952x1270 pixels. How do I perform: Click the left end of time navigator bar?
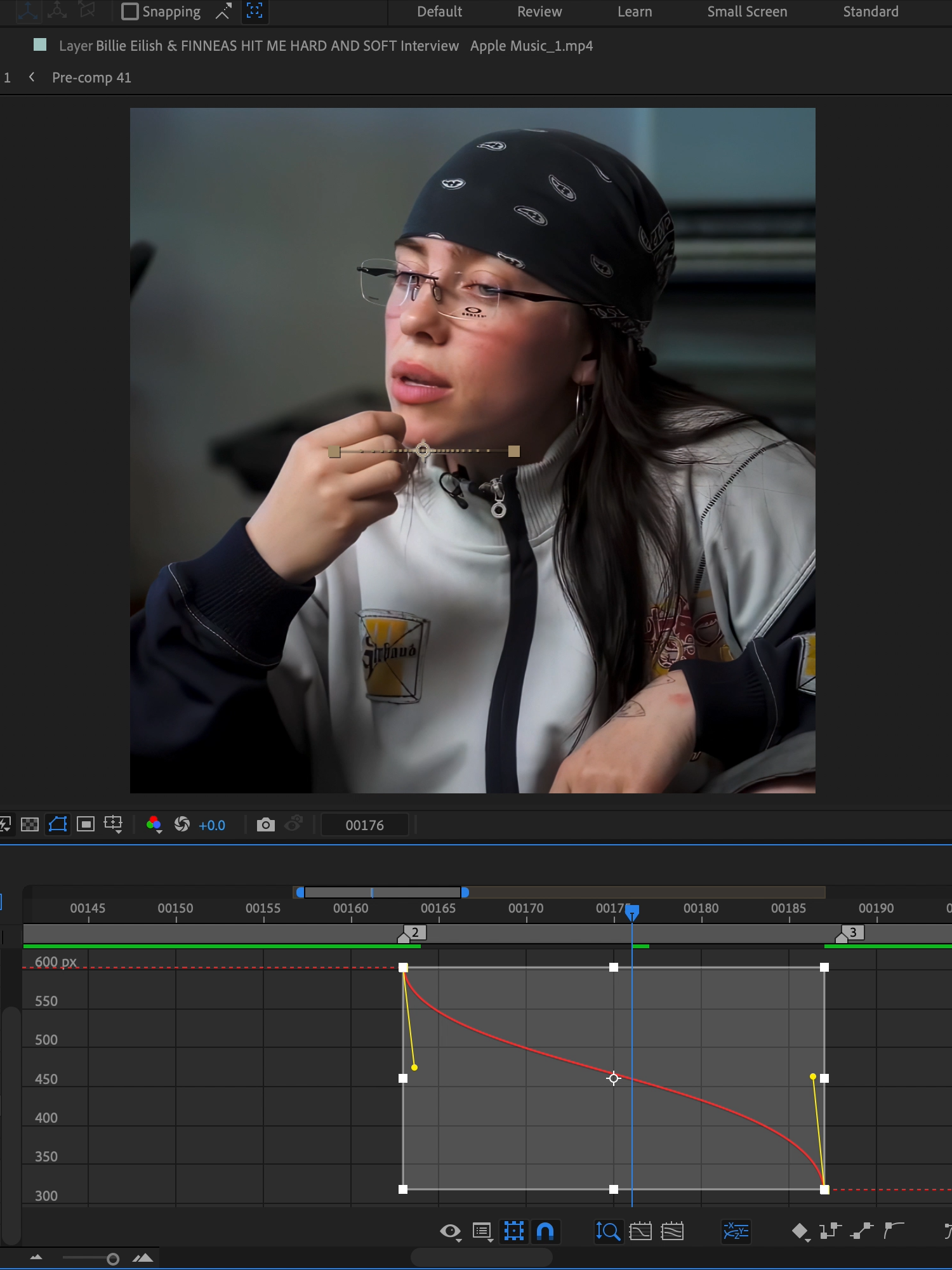click(300, 892)
